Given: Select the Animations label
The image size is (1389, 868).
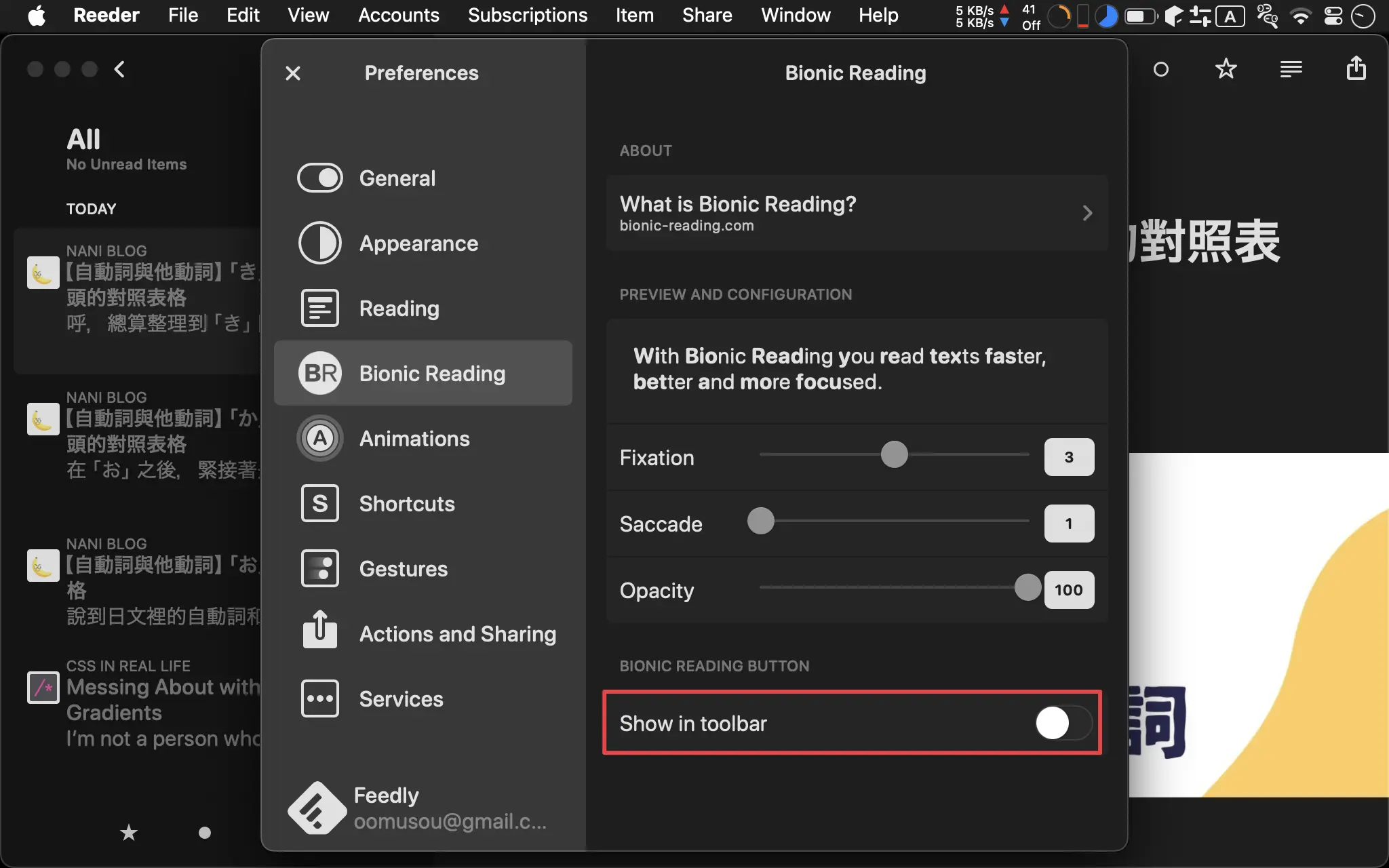Looking at the screenshot, I should pos(414,439).
